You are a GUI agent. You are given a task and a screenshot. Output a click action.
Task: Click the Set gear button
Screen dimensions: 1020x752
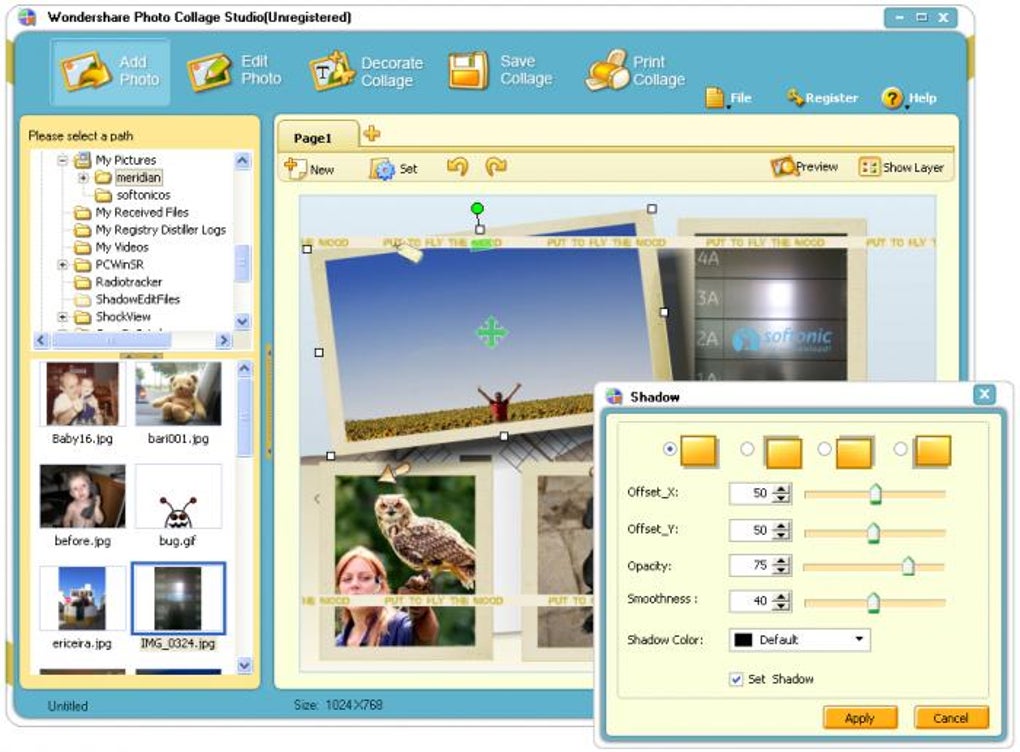pos(394,168)
